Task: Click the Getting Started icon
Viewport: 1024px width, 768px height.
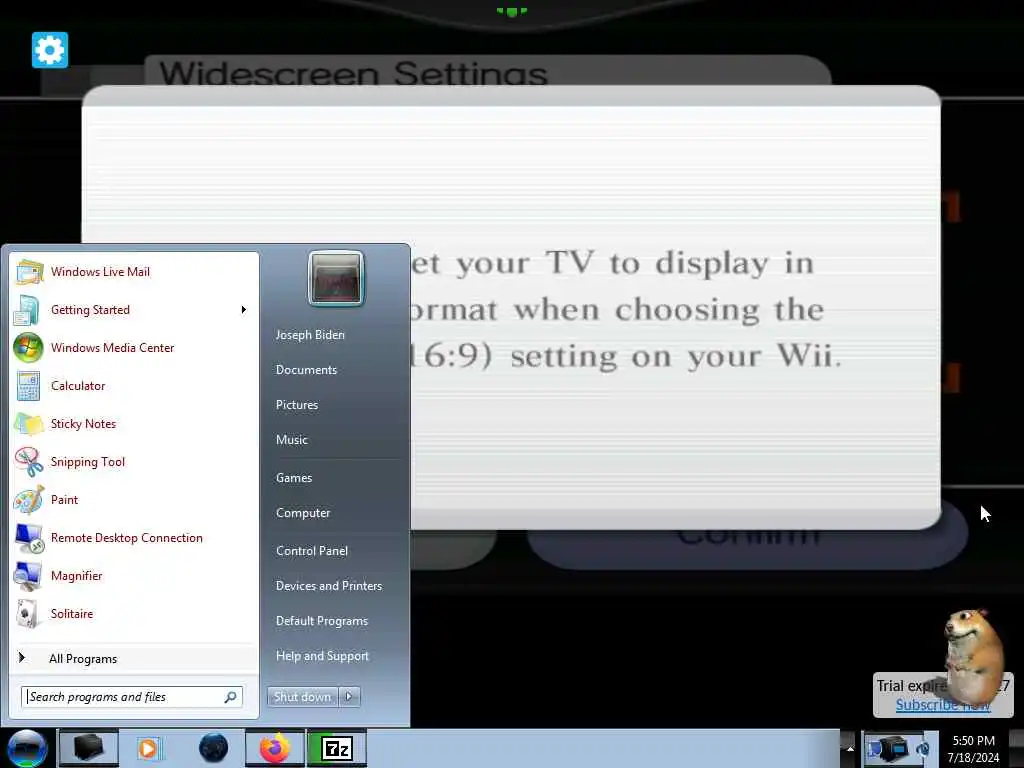Action: [x=27, y=310]
